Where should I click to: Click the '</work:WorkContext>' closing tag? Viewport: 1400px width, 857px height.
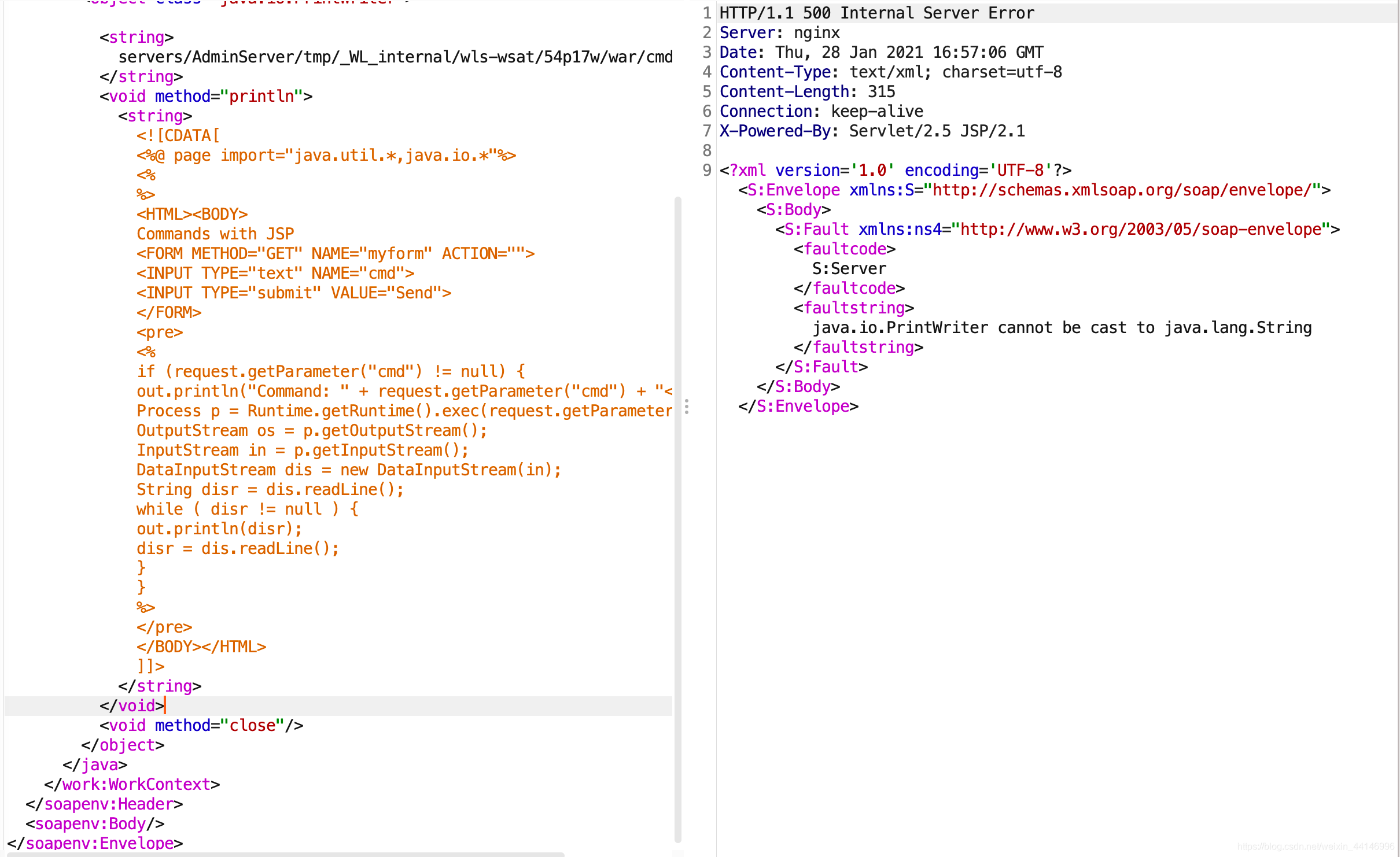[131, 784]
